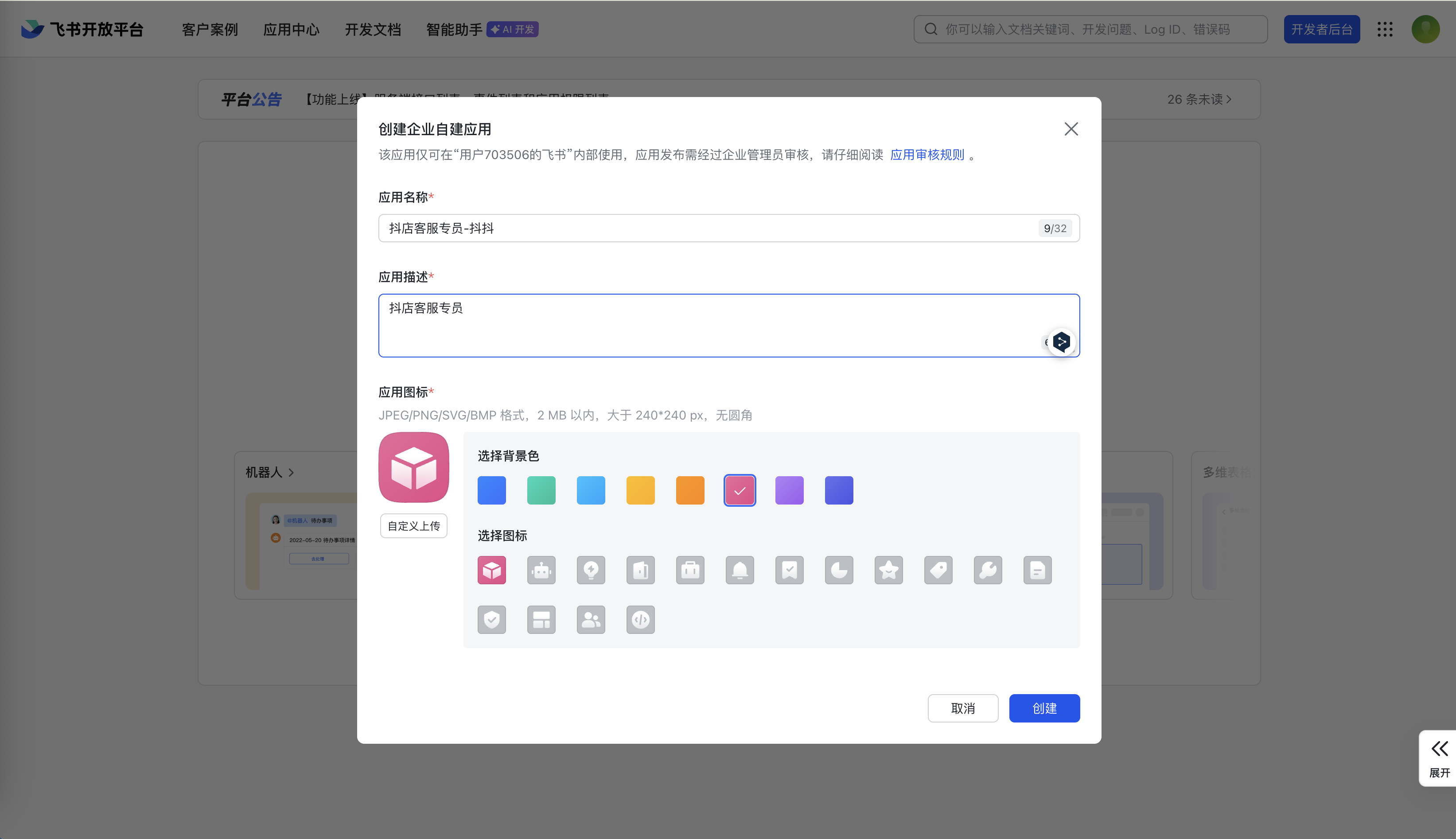Pick the briefcase app icon

[x=690, y=570]
